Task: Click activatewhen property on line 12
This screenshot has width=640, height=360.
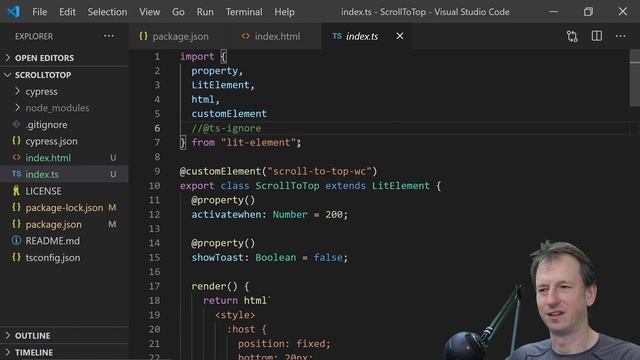Action: click(226, 214)
